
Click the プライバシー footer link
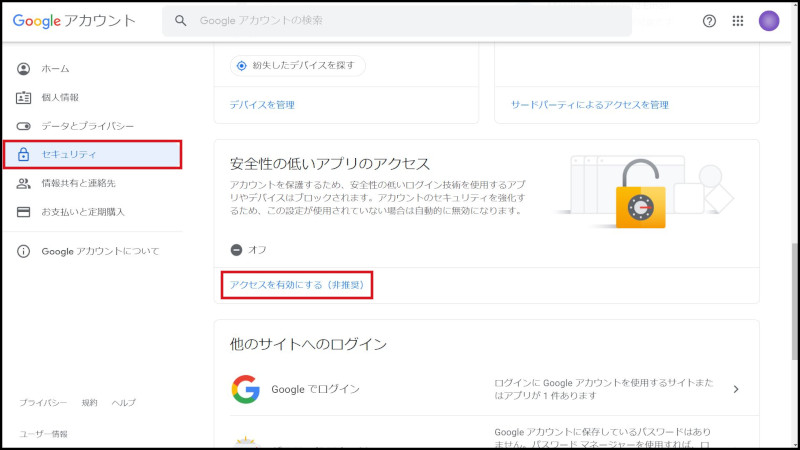pyautogui.click(x=43, y=402)
